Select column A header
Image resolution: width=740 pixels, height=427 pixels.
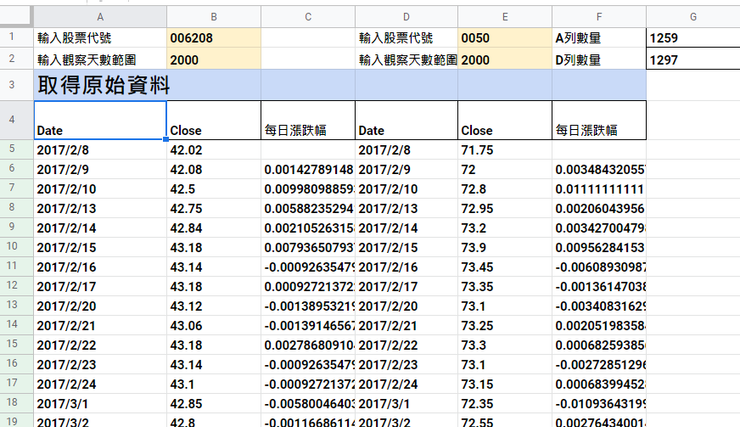coord(100,17)
